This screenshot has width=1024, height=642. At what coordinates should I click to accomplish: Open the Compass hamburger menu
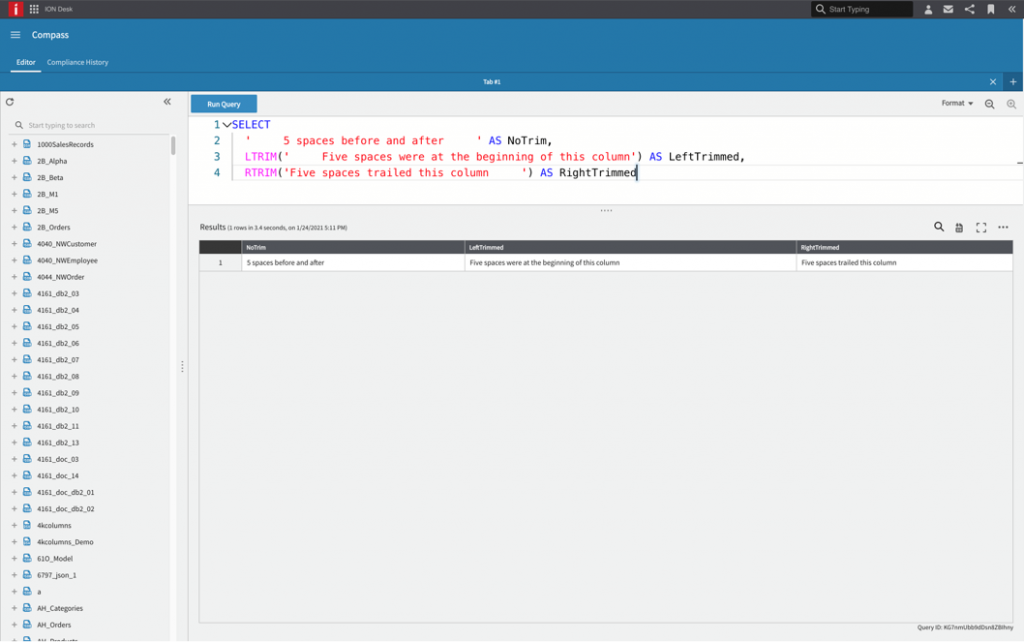coord(15,35)
